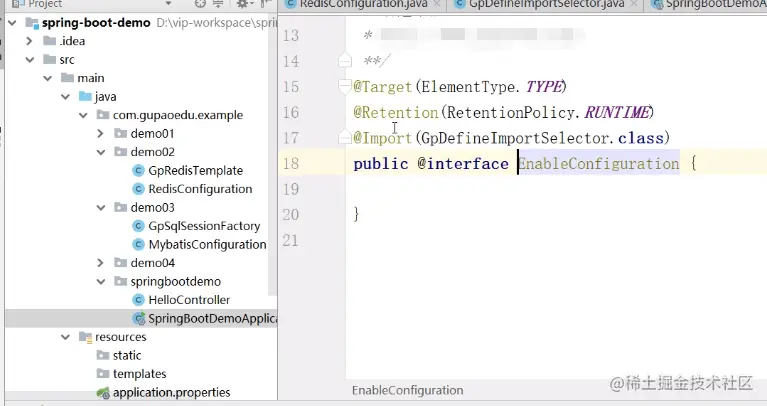Collapse the spring-boot-demo root node
Viewport: 767px width, 406px height.
tap(13, 23)
